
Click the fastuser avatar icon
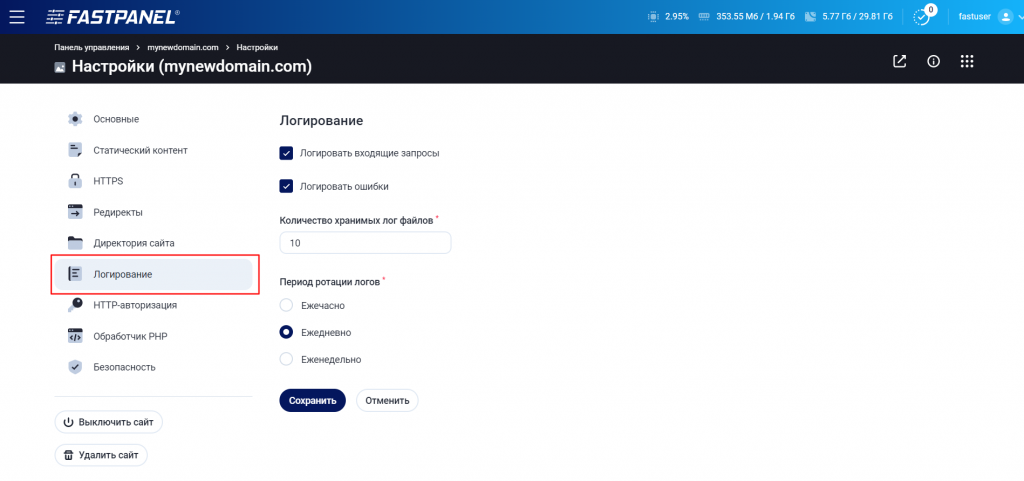click(1006, 17)
